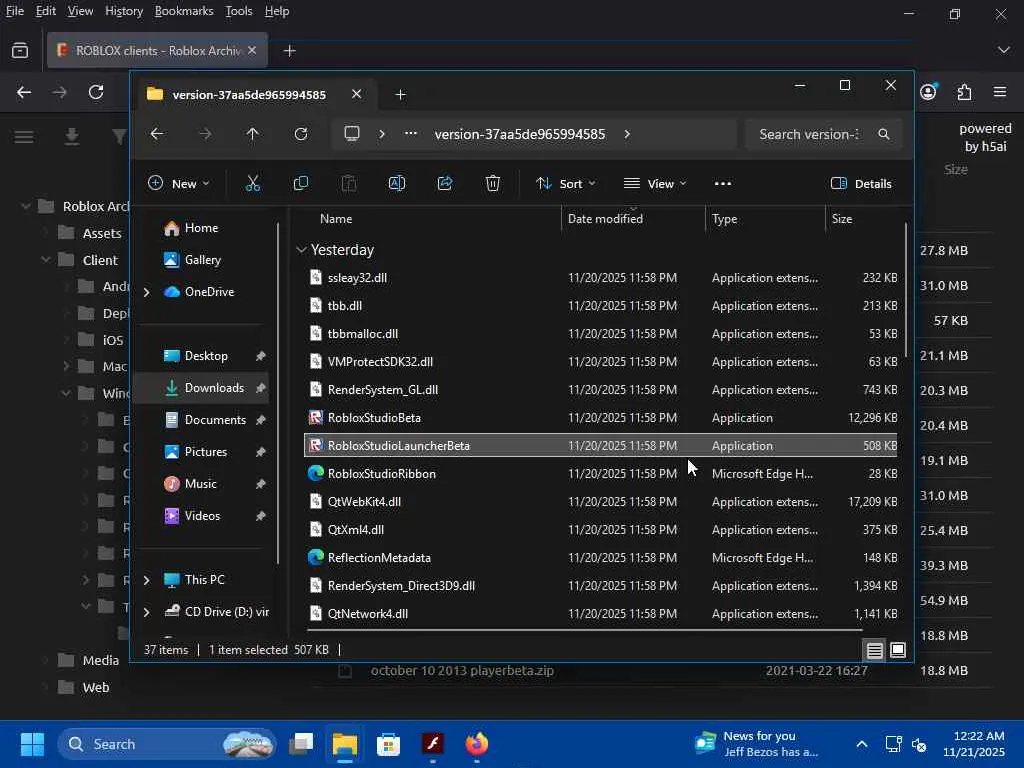Open Firefox File menu
Viewport: 1024px width, 768px height.
[x=14, y=11]
